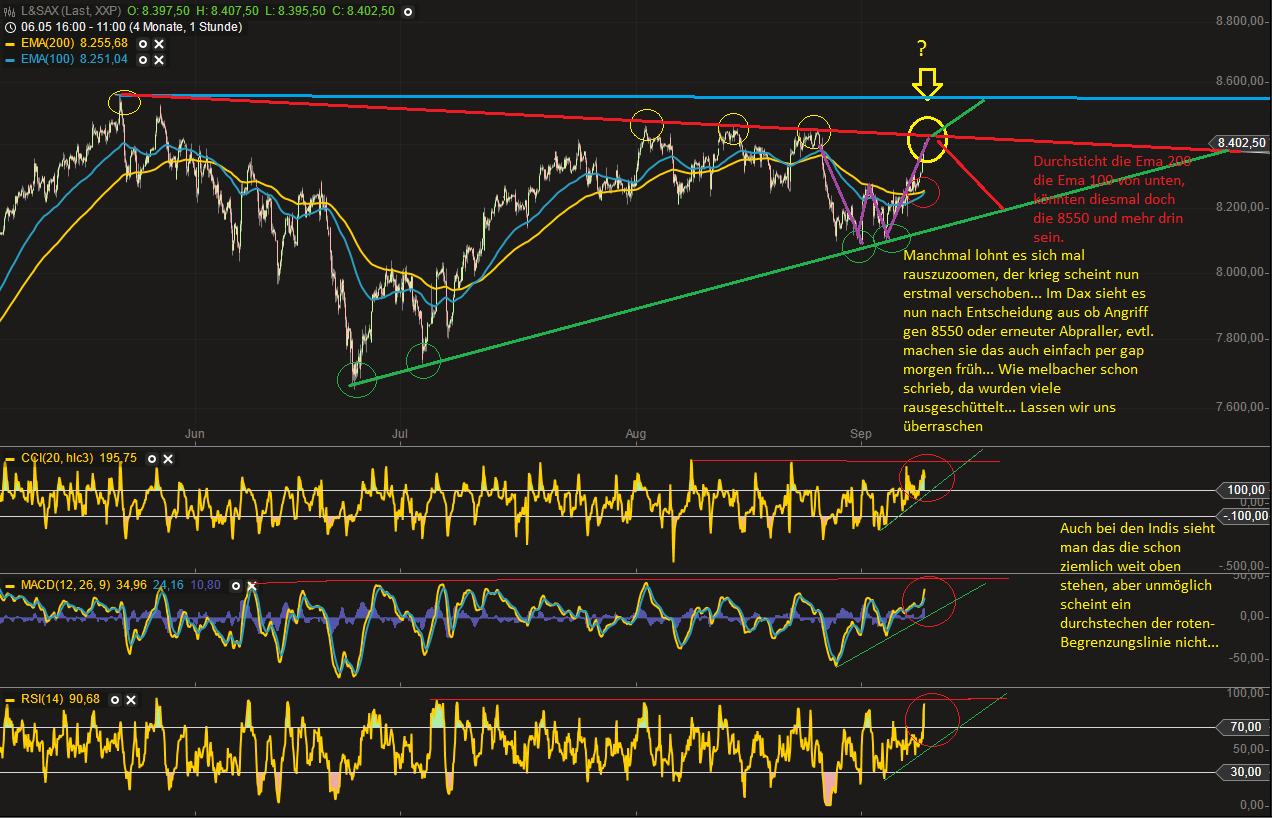
Task: Click the CCI -100,00 level marker
Action: point(1244,516)
